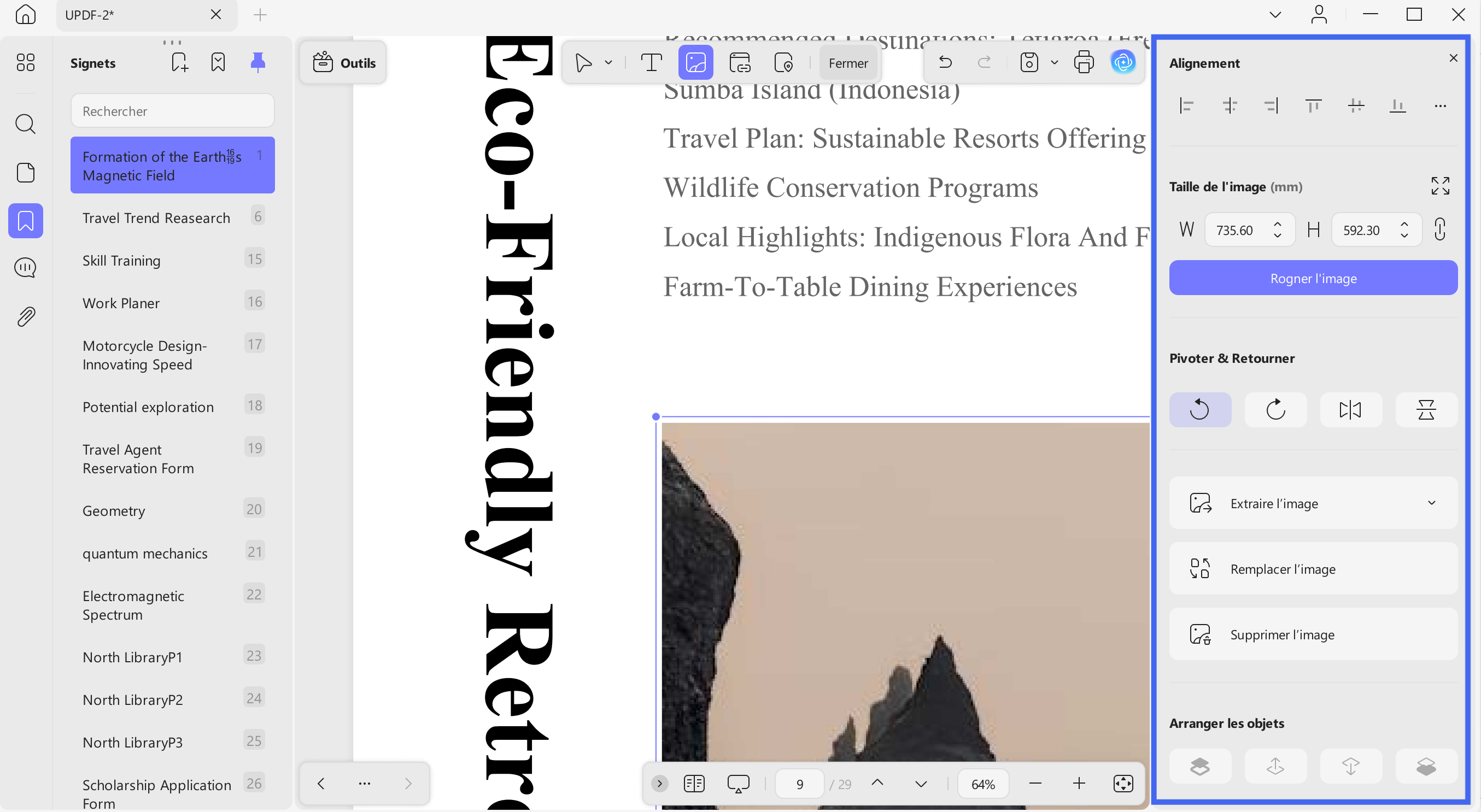Open Geometry bookmark
Viewport: 1481px width, 812px height.
point(172,510)
